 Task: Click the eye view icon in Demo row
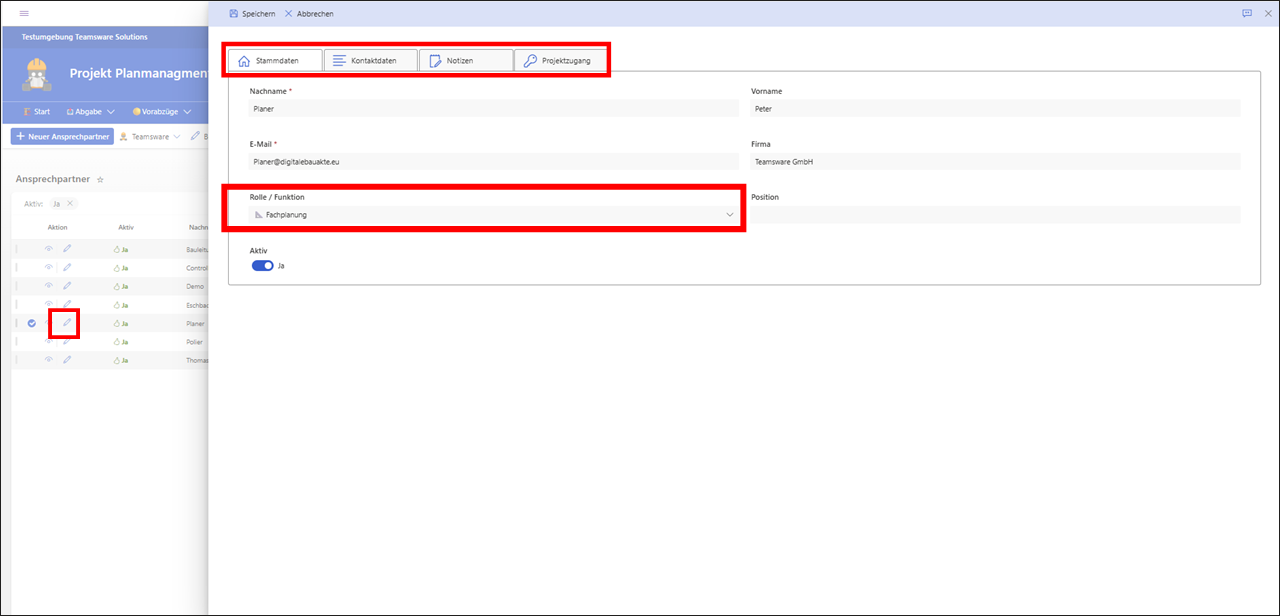pos(48,286)
